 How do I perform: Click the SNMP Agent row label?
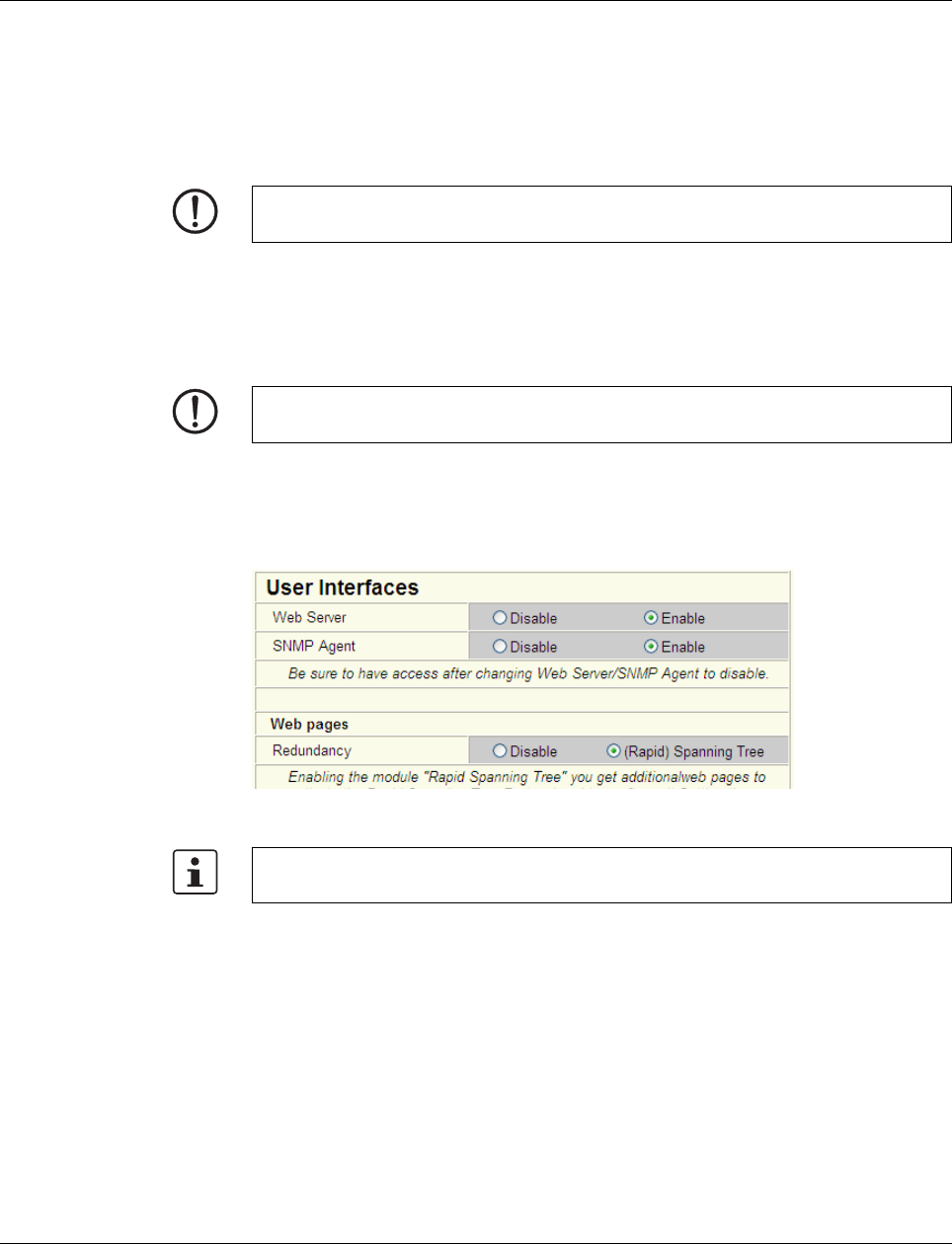pyautogui.click(x=314, y=647)
